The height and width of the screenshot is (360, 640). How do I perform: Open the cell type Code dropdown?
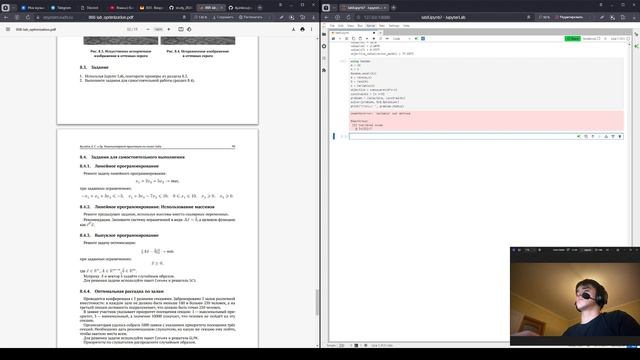[402, 39]
